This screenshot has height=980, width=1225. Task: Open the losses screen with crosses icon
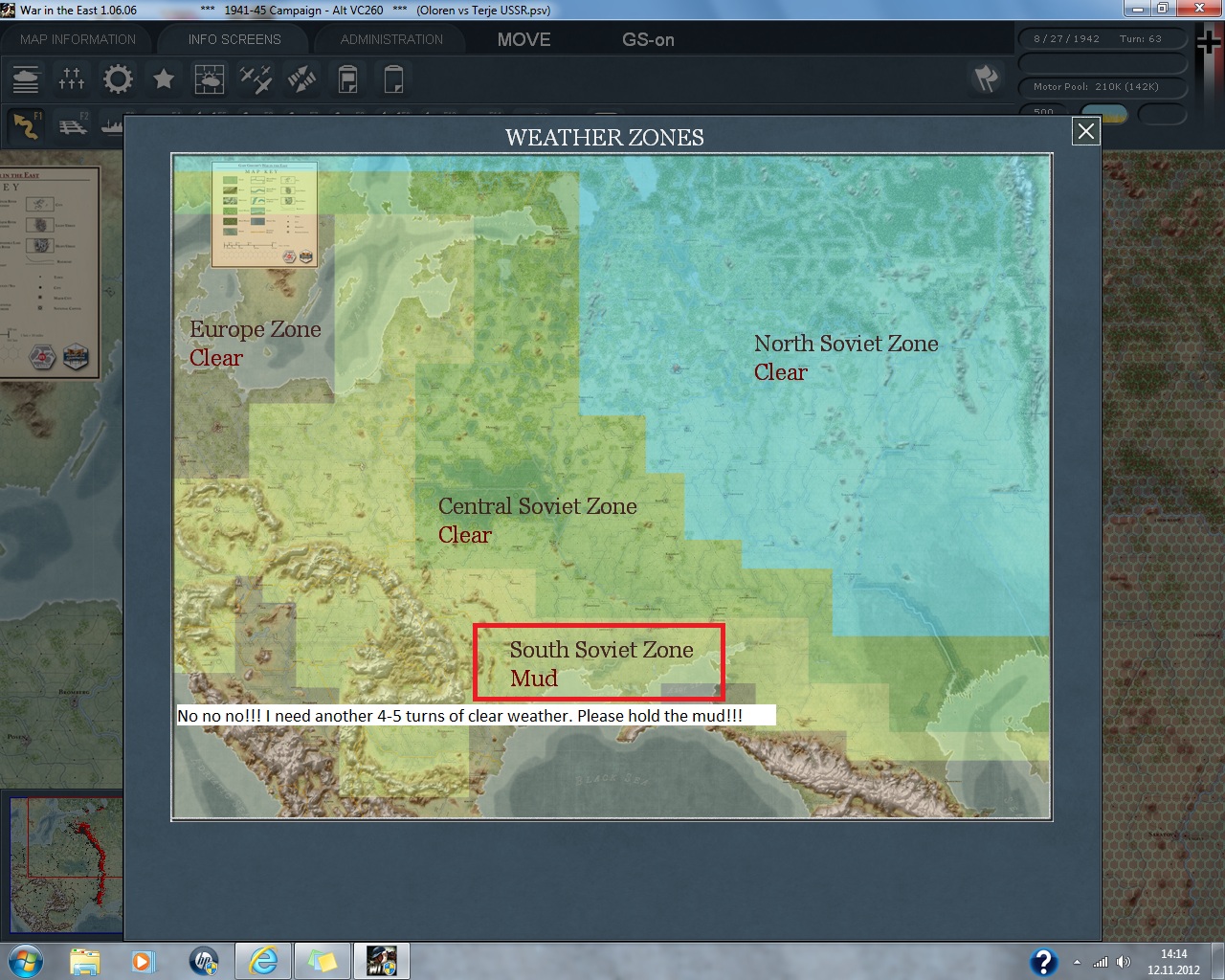coord(72,78)
